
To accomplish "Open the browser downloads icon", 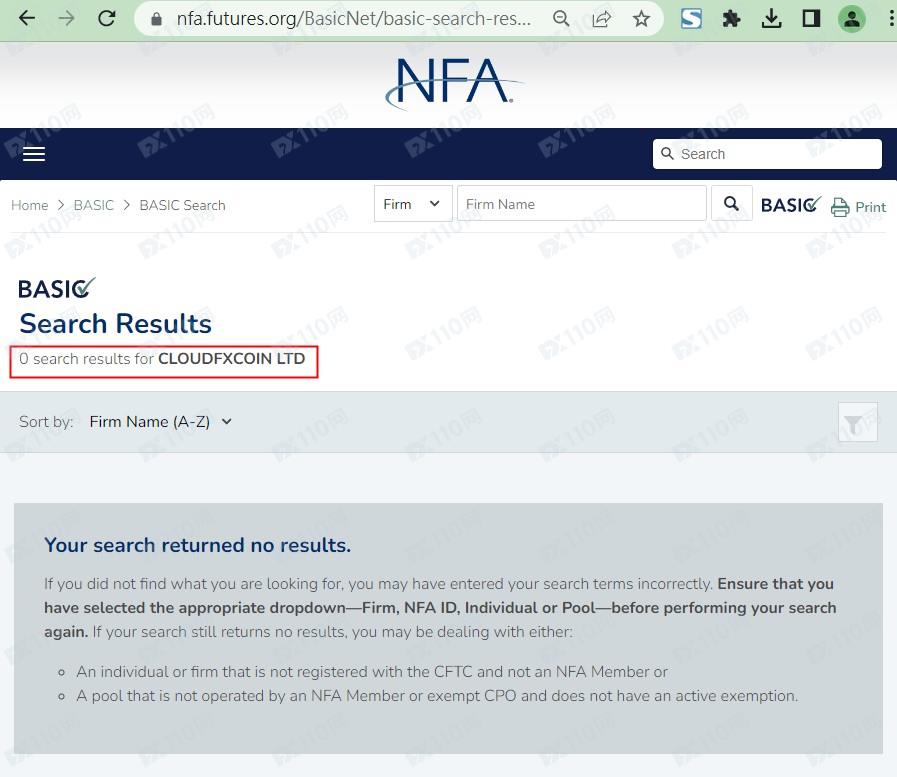I will pyautogui.click(x=771, y=19).
